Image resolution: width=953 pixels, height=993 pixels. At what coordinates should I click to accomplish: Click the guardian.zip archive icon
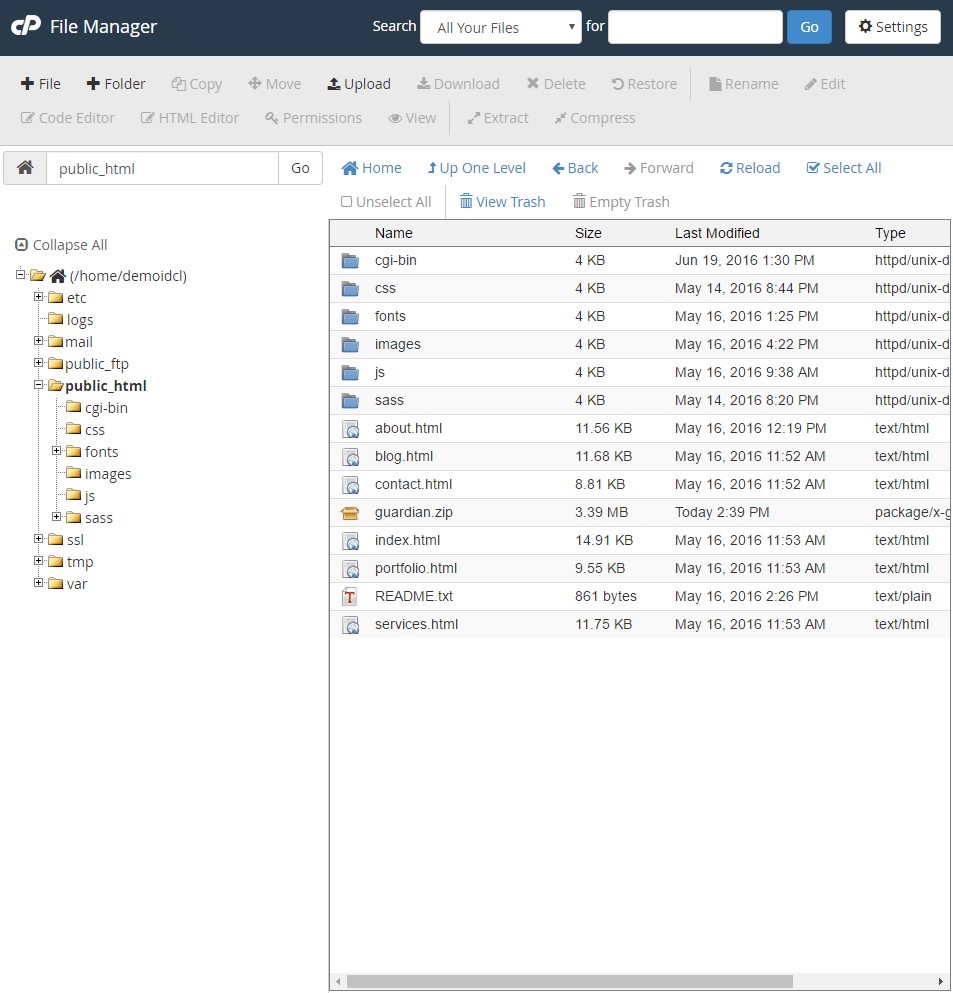point(350,512)
